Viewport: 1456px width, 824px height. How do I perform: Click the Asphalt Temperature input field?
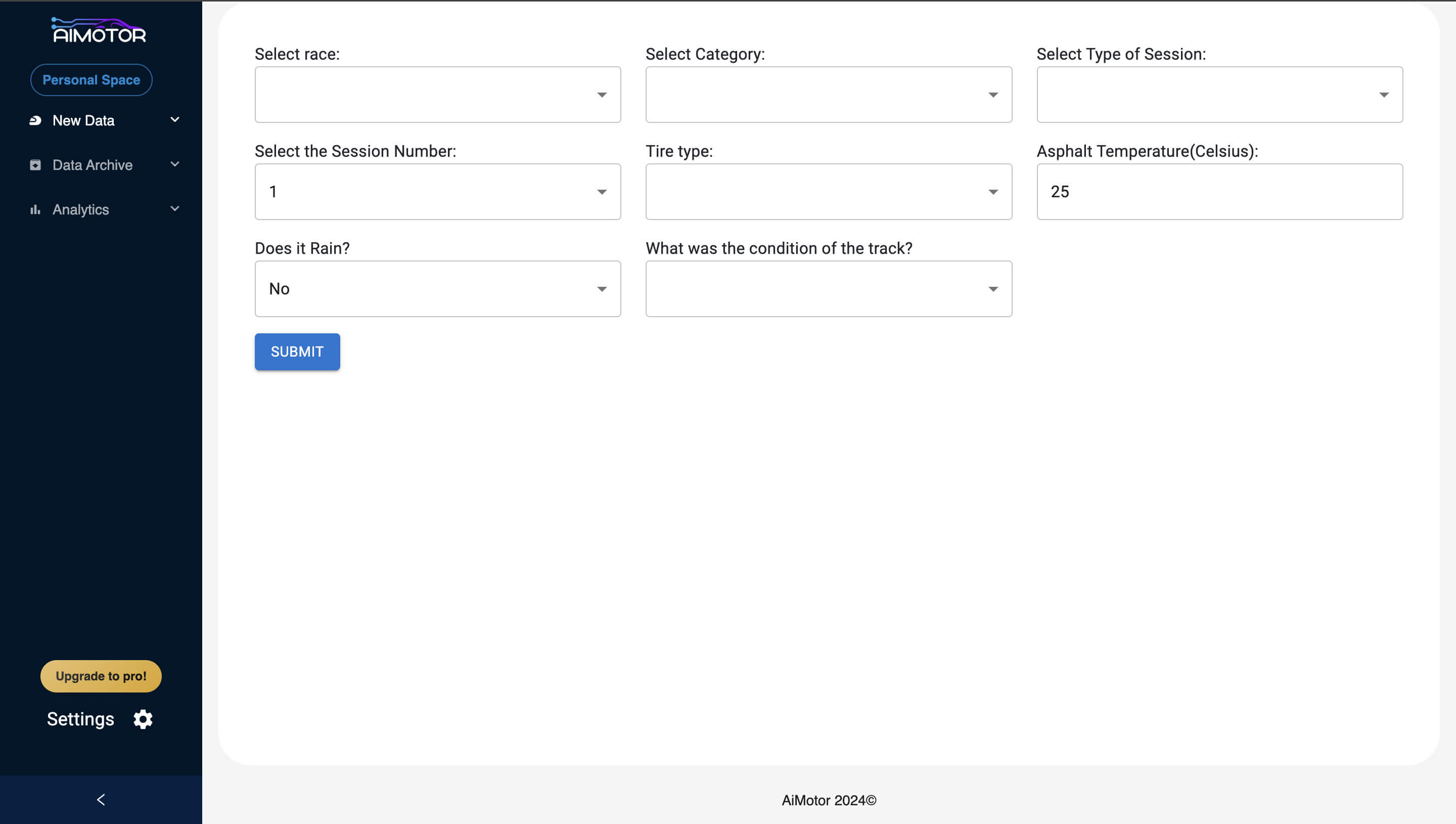(1219, 192)
